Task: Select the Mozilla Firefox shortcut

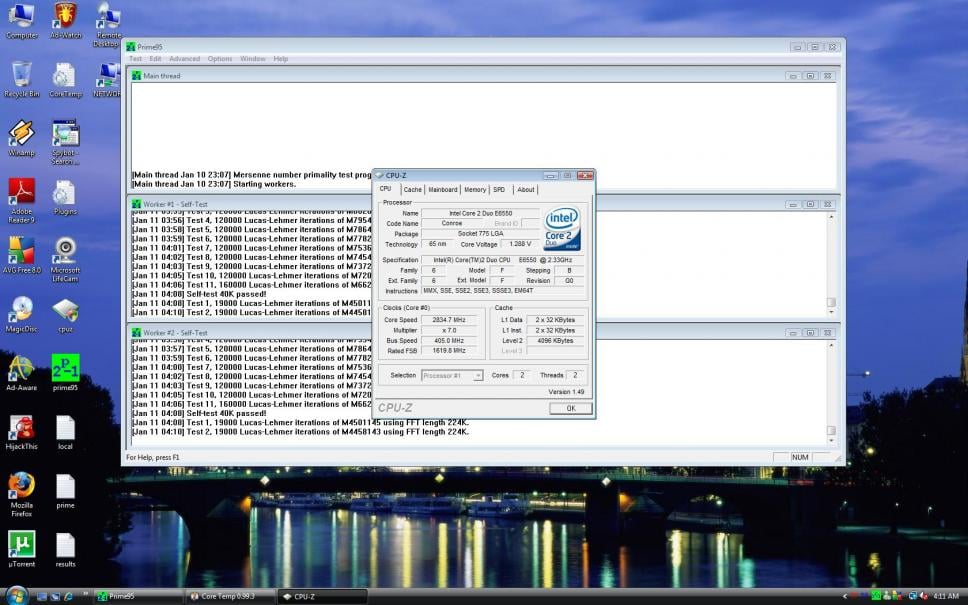Action: (x=22, y=494)
